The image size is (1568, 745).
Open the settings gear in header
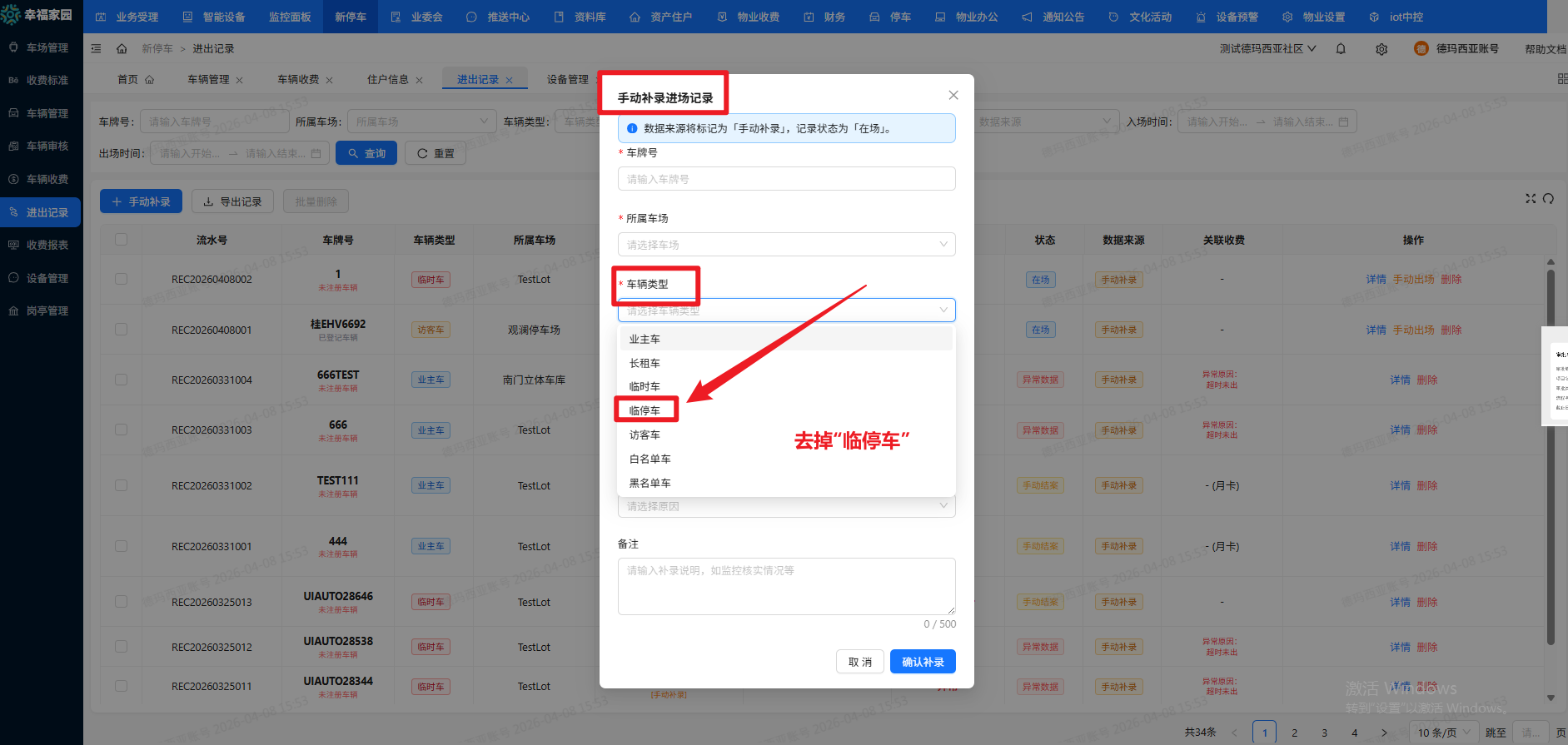pyautogui.click(x=1381, y=49)
